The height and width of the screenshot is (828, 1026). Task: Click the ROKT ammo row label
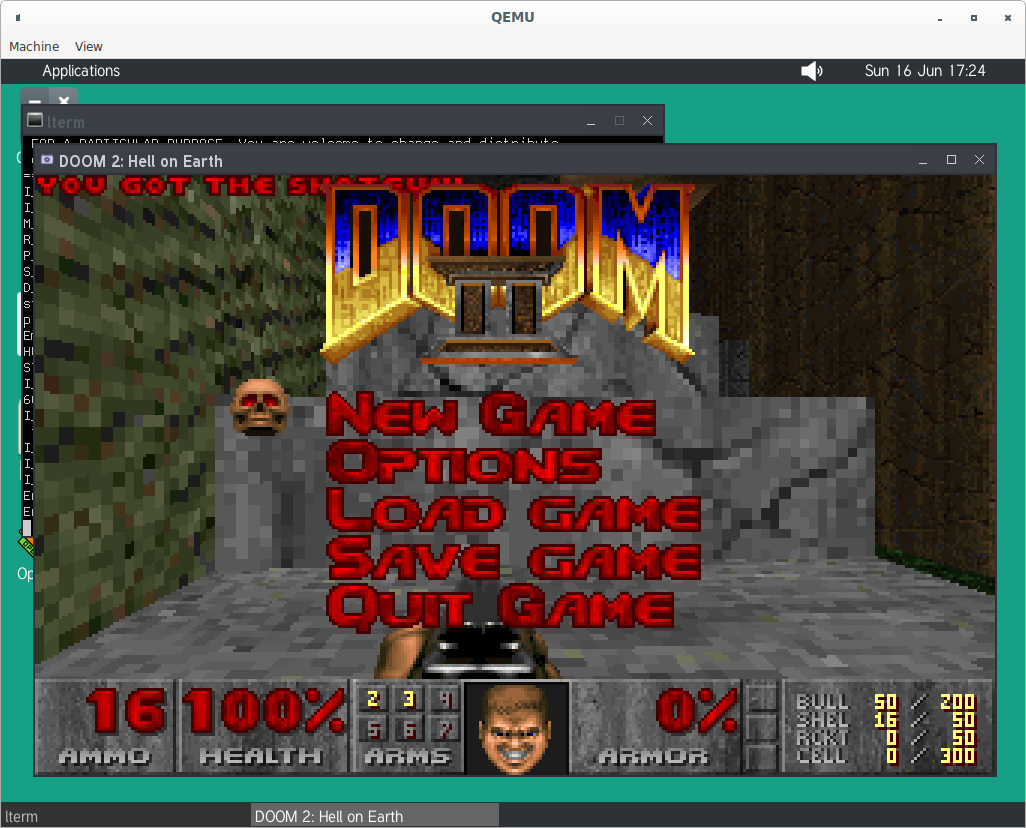point(822,738)
